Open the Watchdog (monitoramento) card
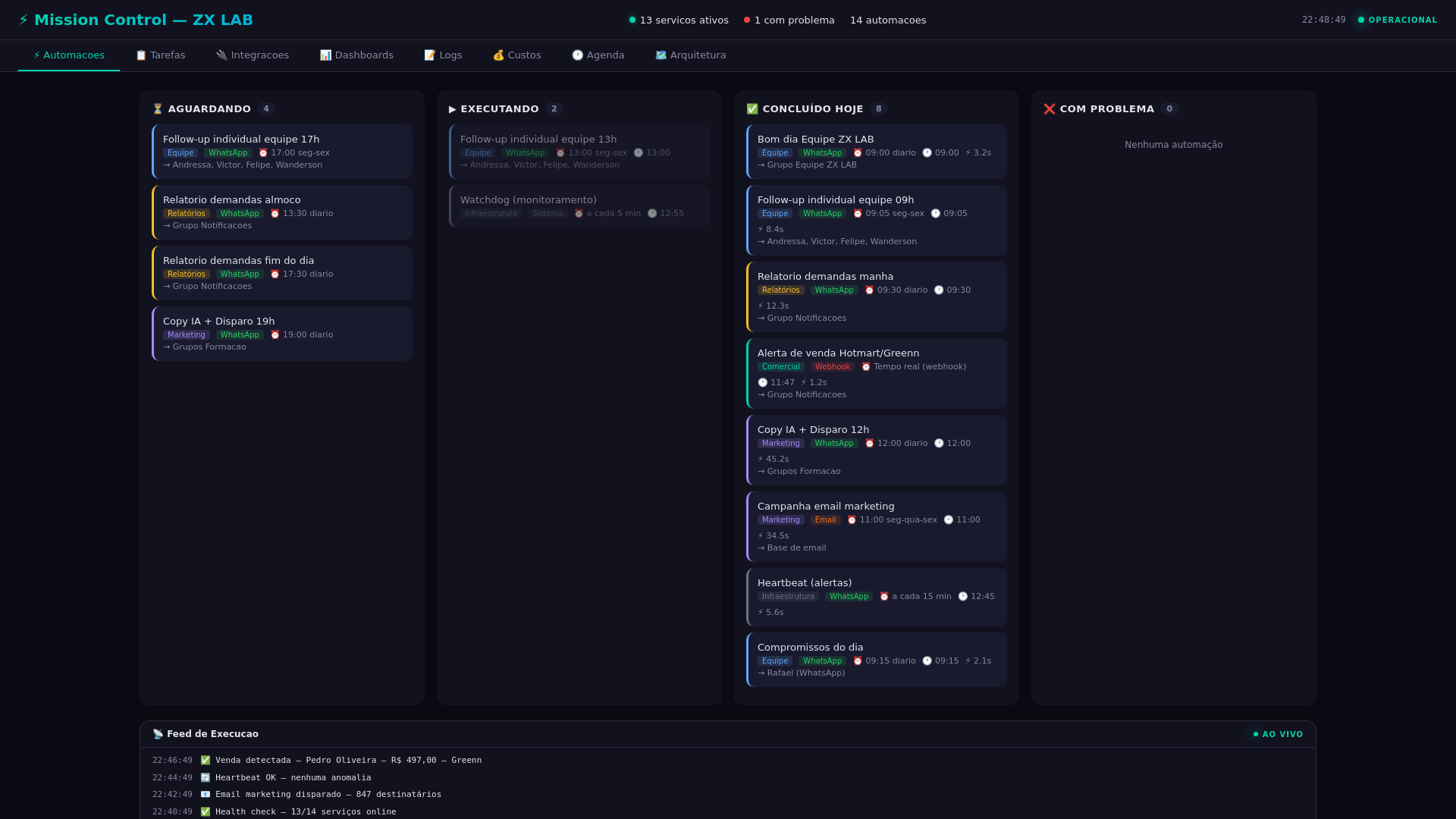 [x=579, y=206]
